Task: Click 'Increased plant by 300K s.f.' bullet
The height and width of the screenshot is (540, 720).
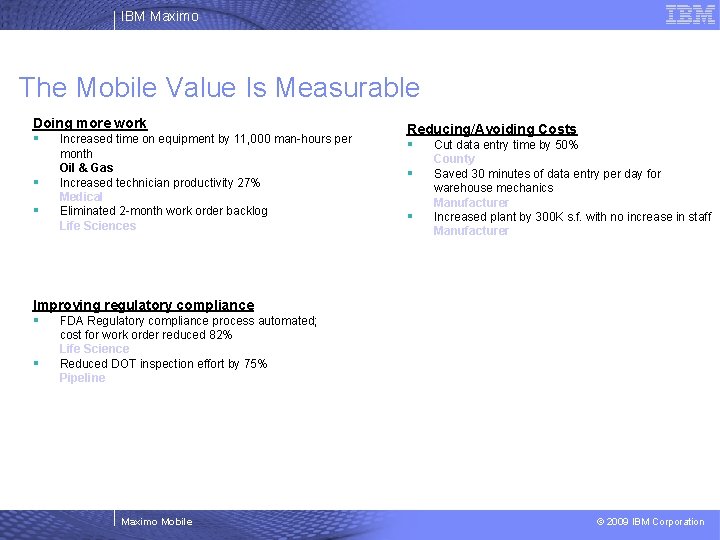Action: [573, 217]
